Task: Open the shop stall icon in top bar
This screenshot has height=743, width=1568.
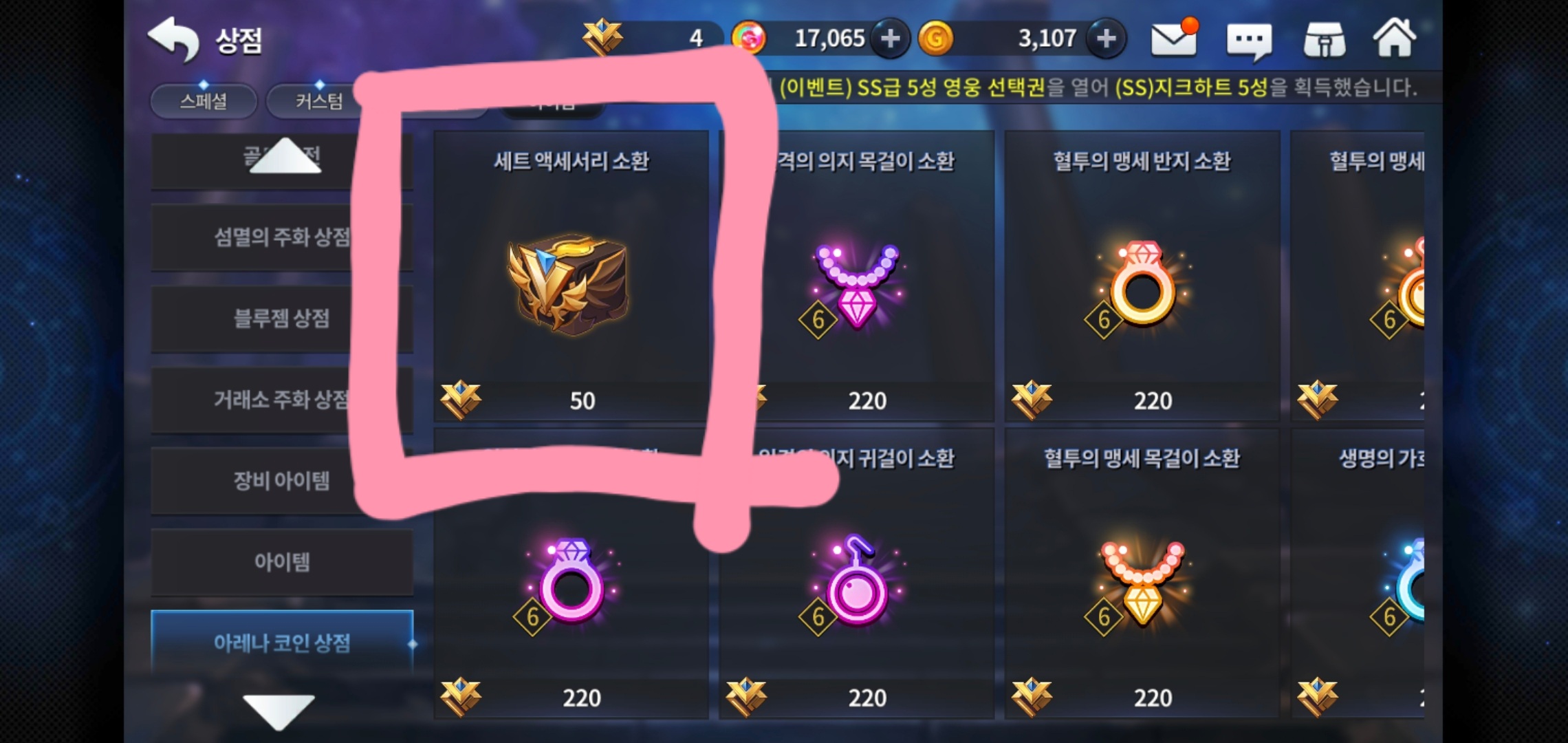Action: pos(1324,40)
